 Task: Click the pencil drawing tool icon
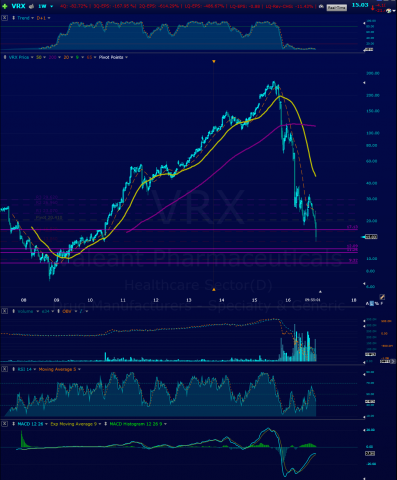pyautogui.click(x=382, y=297)
